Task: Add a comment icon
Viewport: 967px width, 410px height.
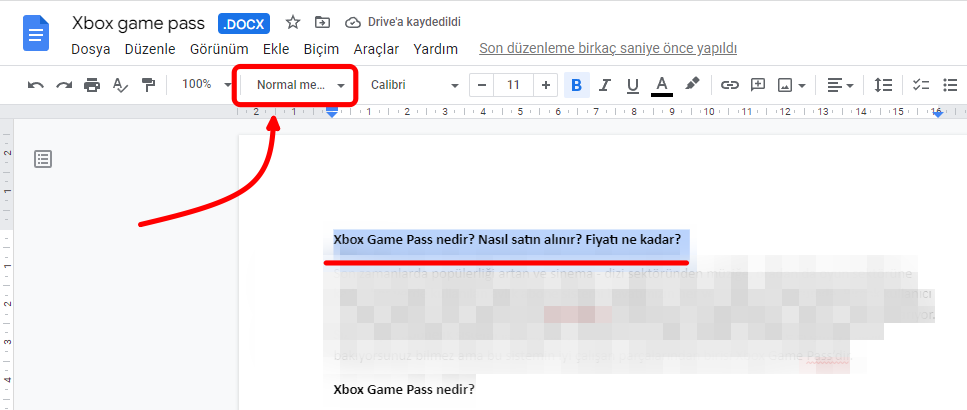Action: pyautogui.click(x=758, y=85)
